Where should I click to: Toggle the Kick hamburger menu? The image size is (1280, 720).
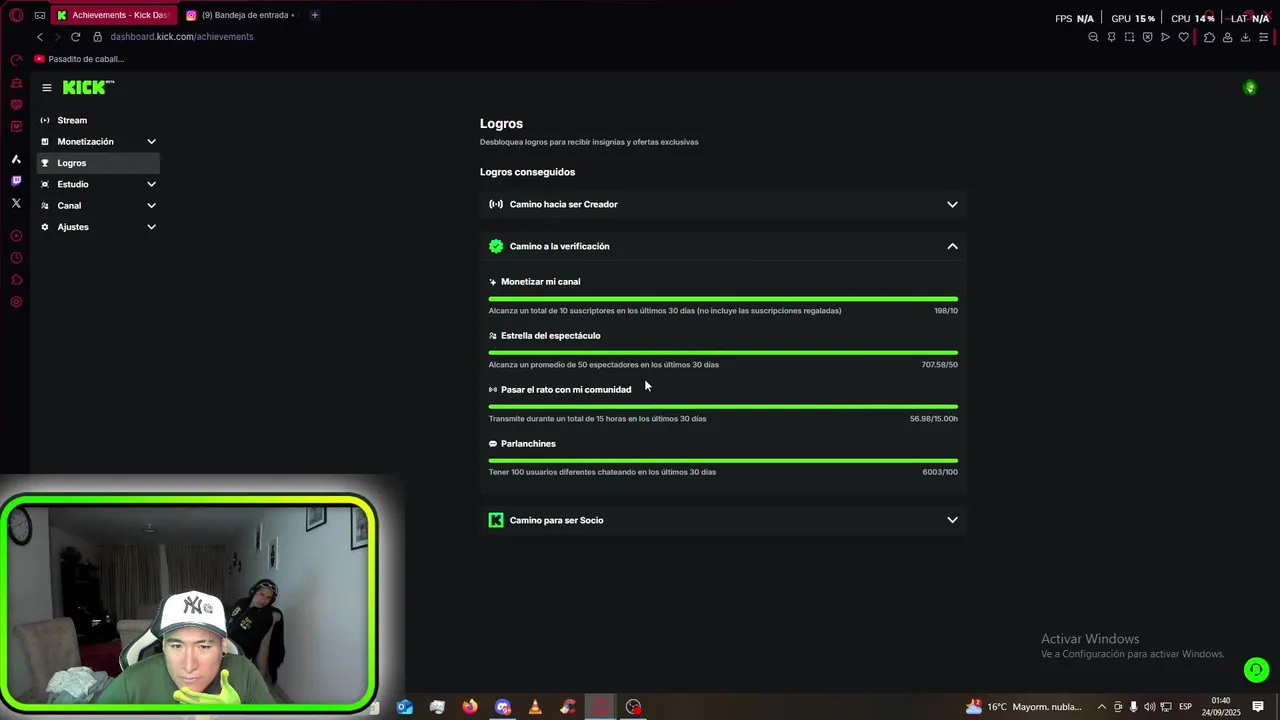(46, 88)
